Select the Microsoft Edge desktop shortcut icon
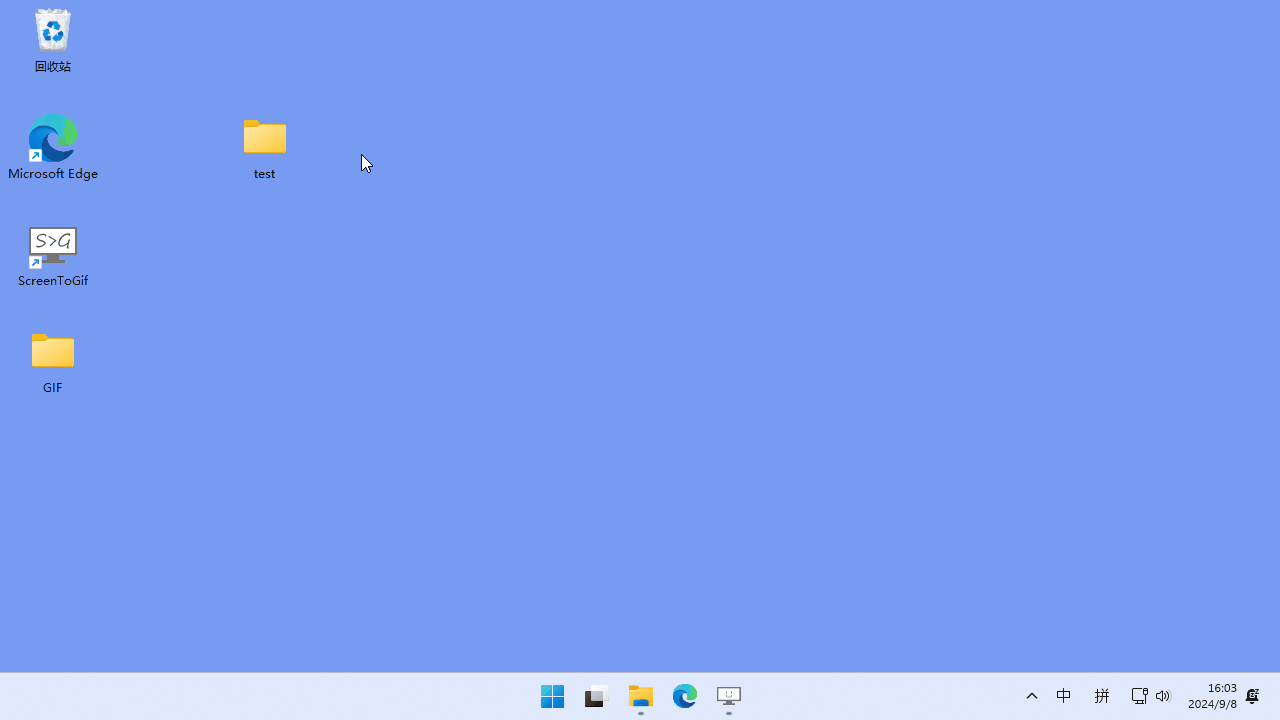The height and width of the screenshot is (720, 1280). click(53, 138)
